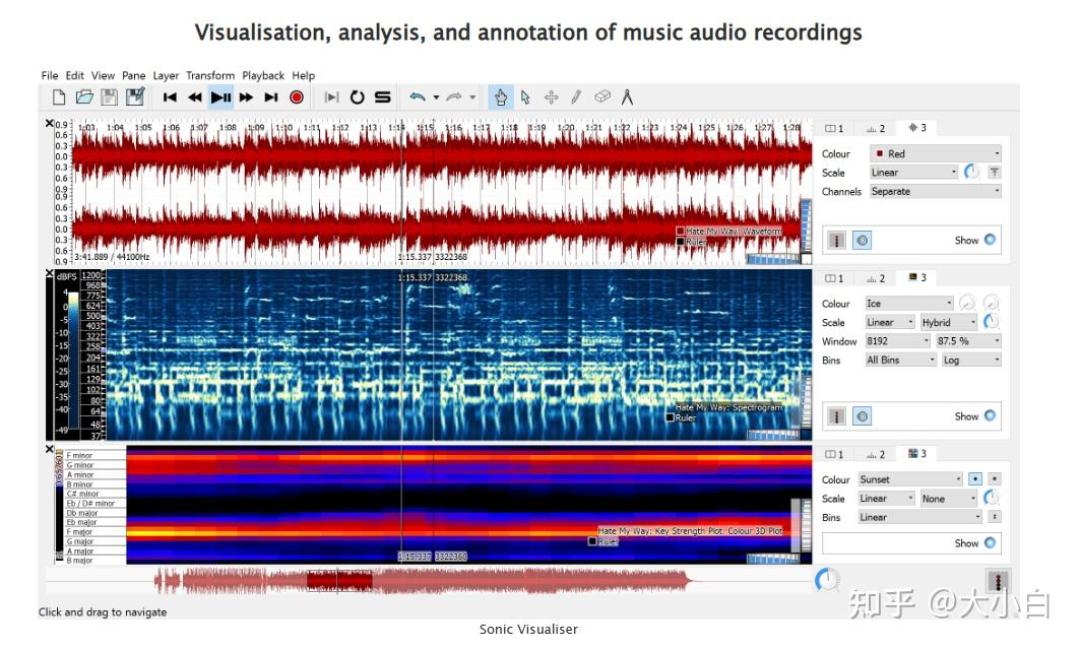Viewport: 1080px width, 649px height.
Task: Adjust the playback speed dial beside the overview
Action: pos(826,579)
